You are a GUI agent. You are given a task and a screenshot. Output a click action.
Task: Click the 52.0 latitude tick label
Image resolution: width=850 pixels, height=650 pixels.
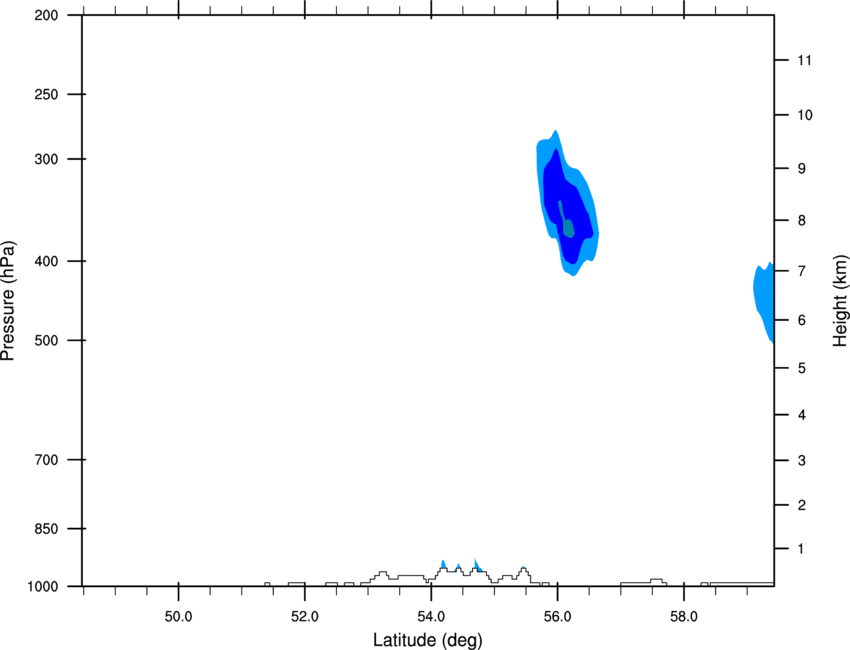coord(305,617)
